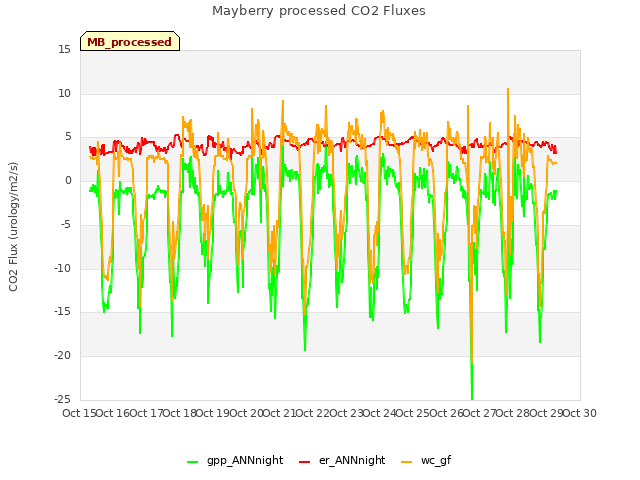Click the y-axis value 5
640x480 pixels.
[x=68, y=137]
